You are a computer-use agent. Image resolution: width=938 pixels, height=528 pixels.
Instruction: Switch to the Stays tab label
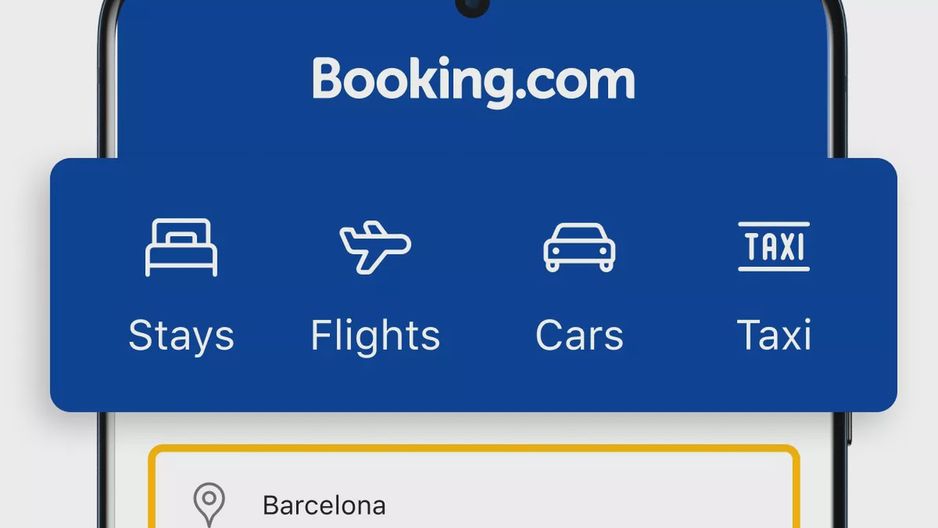pos(181,335)
